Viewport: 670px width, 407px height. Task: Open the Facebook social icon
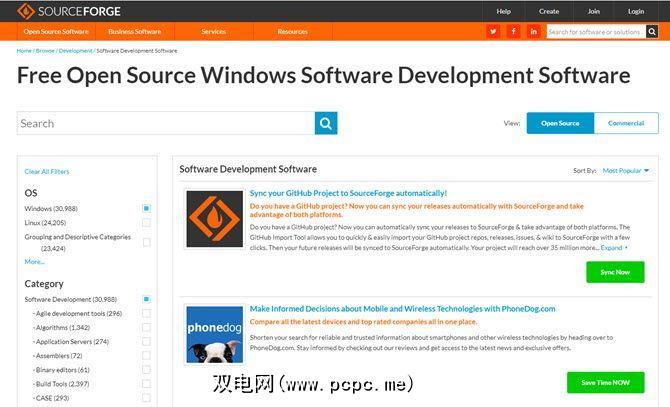(x=513, y=31)
